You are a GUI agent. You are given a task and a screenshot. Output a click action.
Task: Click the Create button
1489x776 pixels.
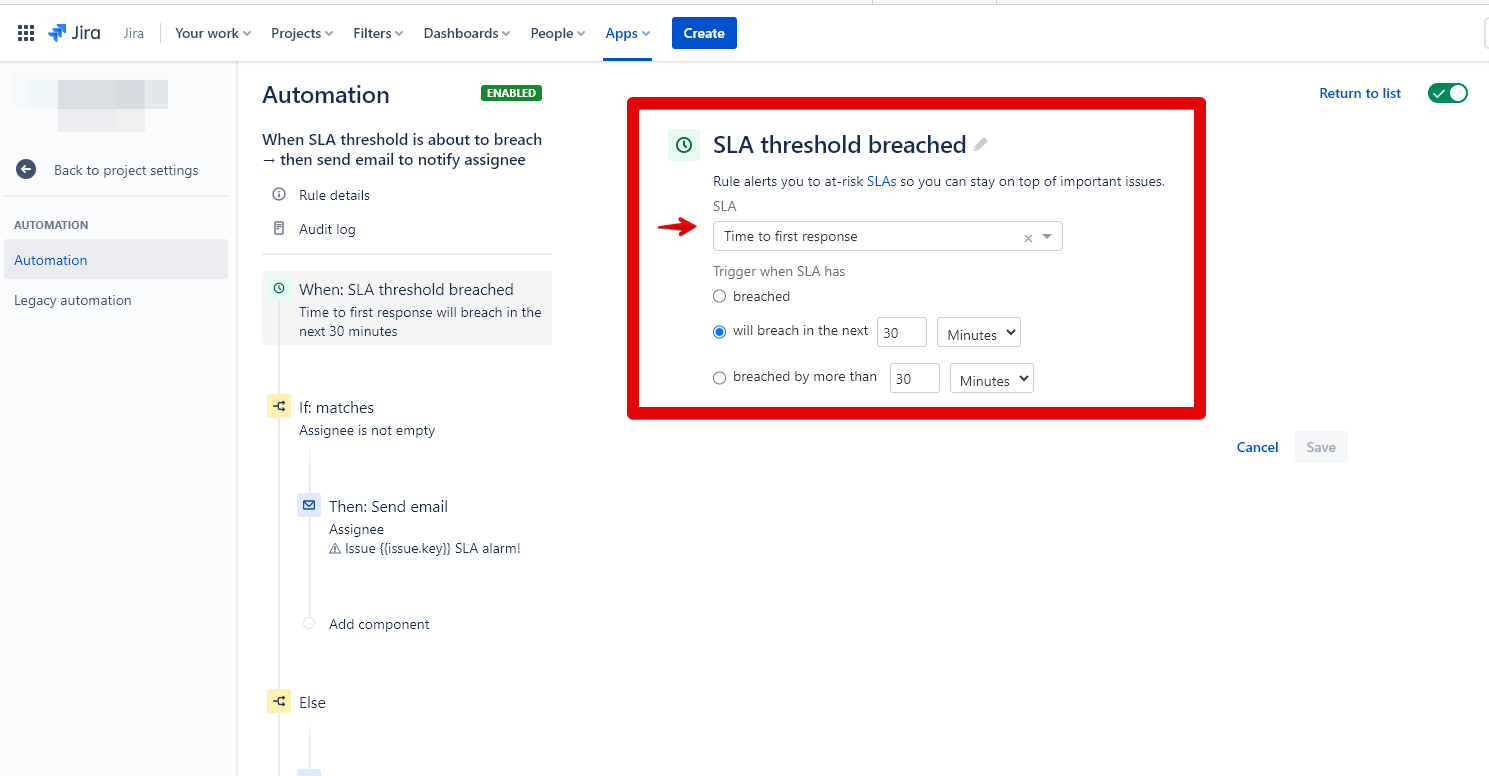point(704,33)
